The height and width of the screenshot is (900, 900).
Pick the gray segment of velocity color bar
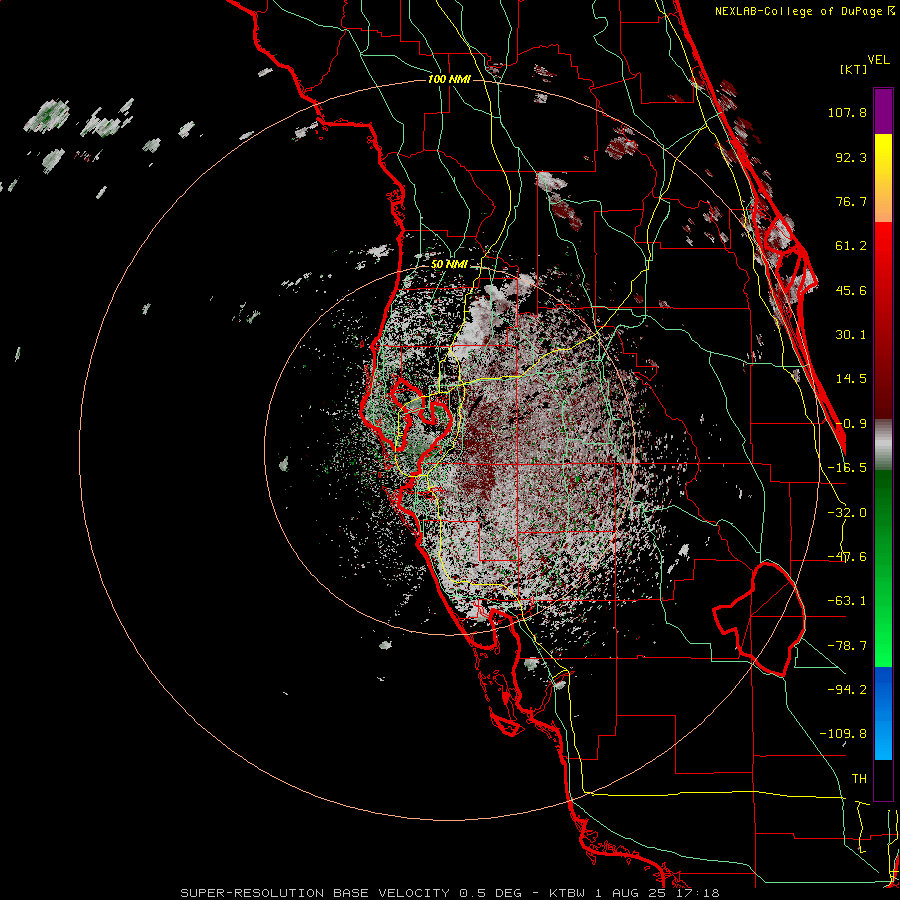tap(883, 444)
